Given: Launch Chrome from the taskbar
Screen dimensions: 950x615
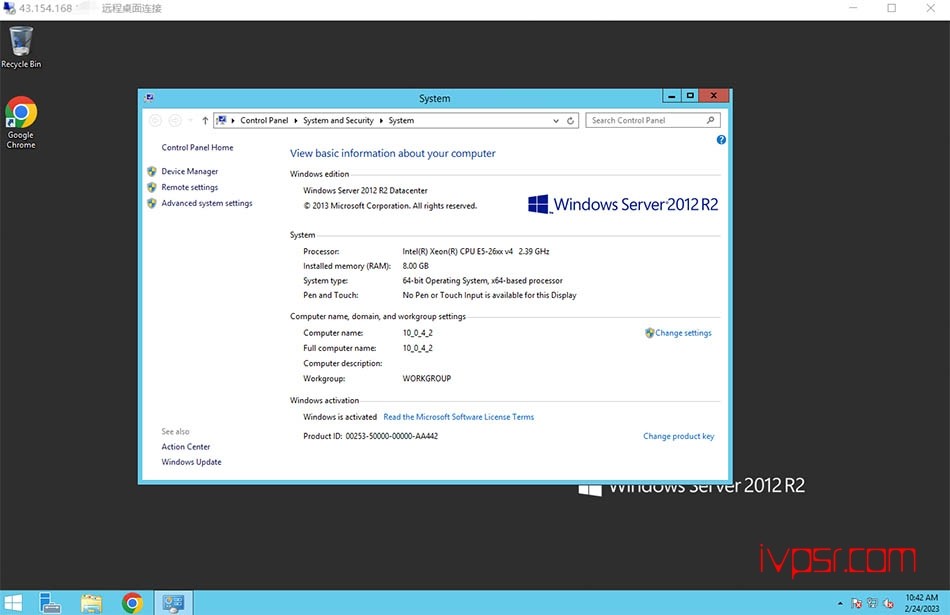Looking at the screenshot, I should point(132,603).
